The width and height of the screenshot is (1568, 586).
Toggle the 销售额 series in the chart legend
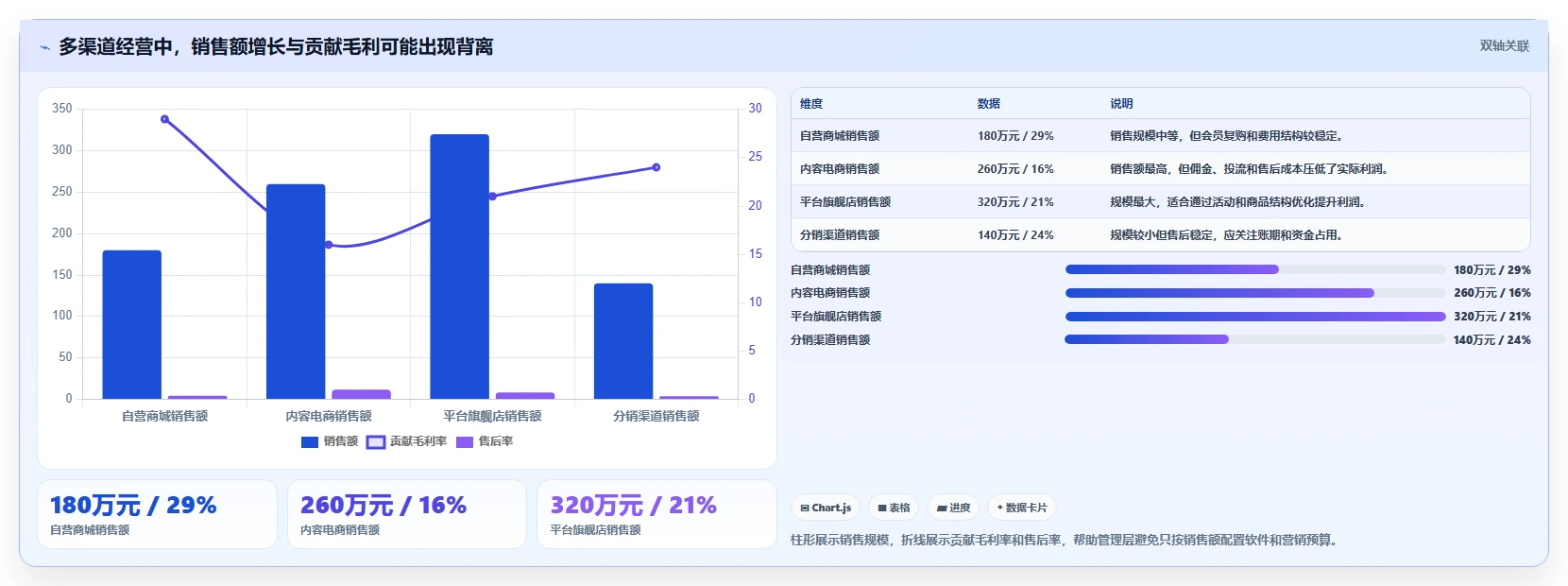(x=329, y=441)
